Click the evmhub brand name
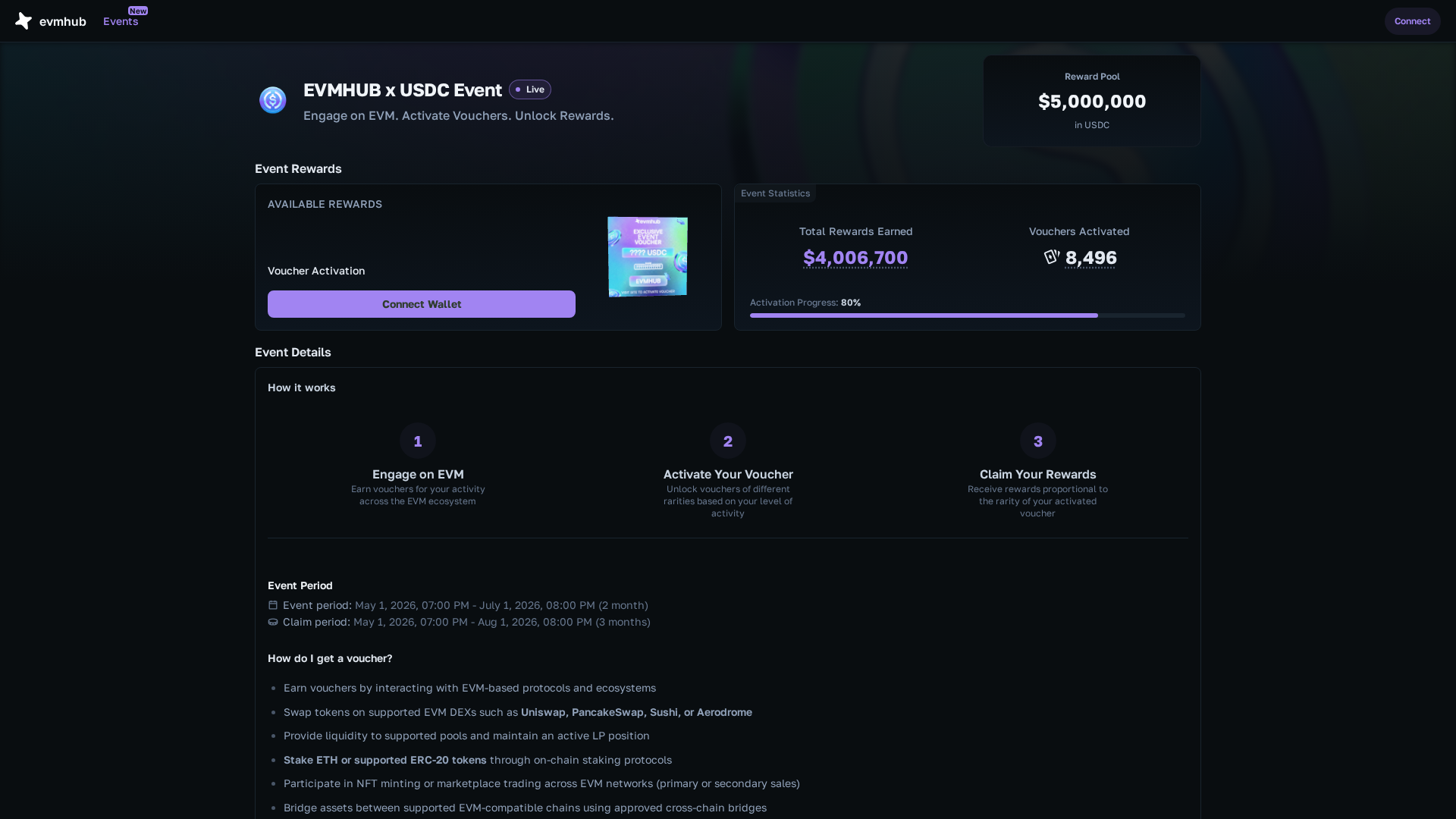Screen dimensions: 1456x819 [63, 21]
